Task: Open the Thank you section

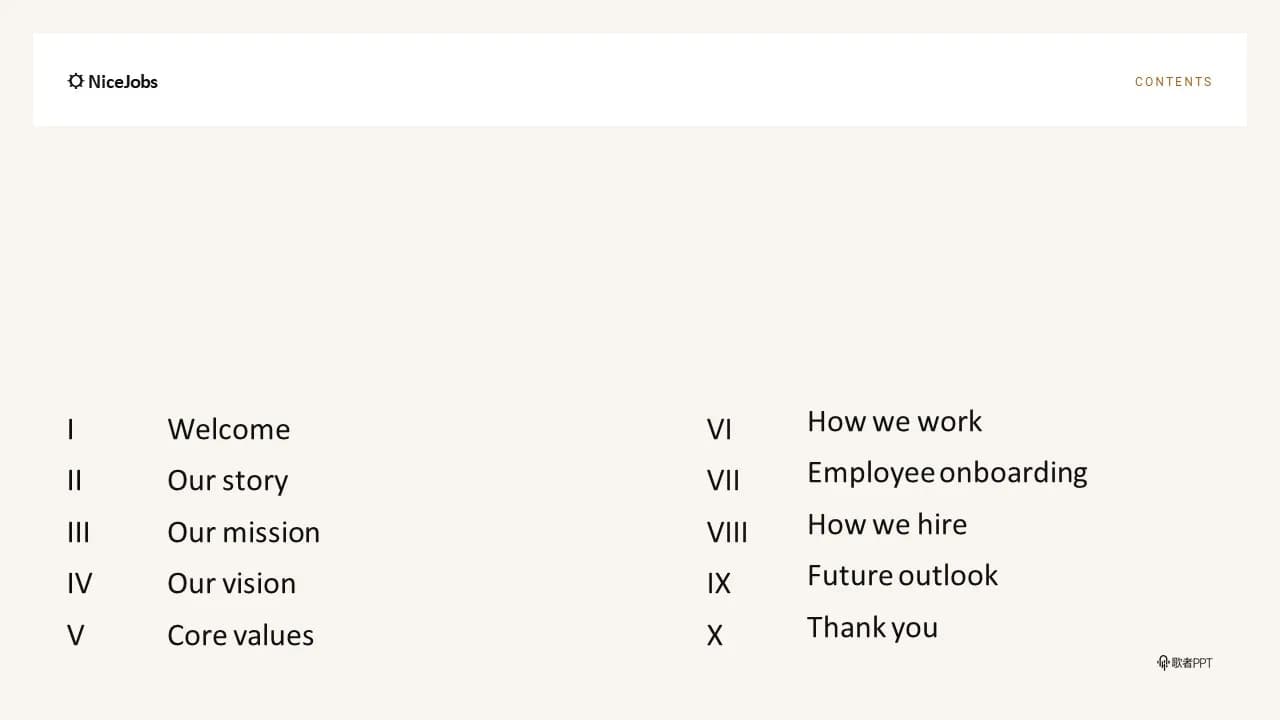Action: [873, 628]
